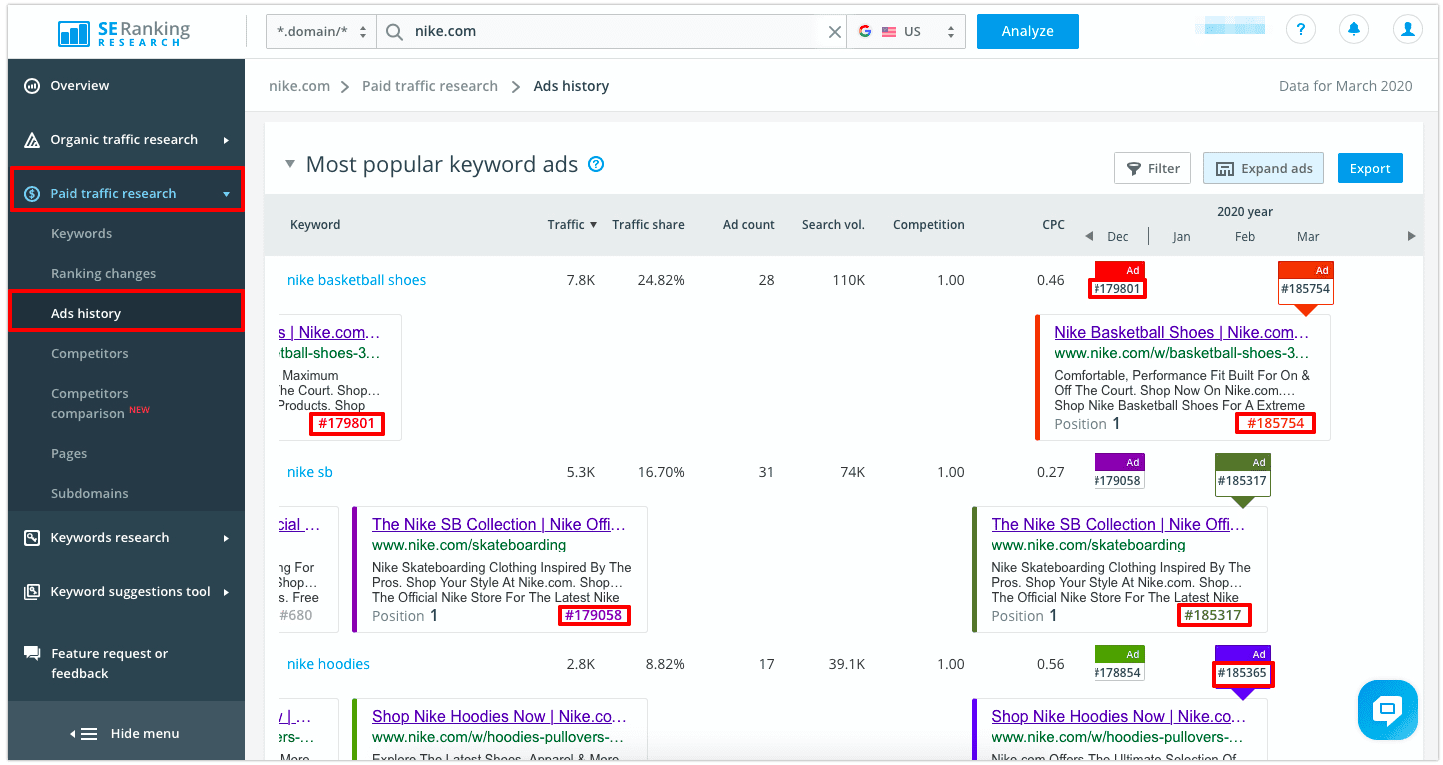Select green ad marker #178854

click(1119, 664)
